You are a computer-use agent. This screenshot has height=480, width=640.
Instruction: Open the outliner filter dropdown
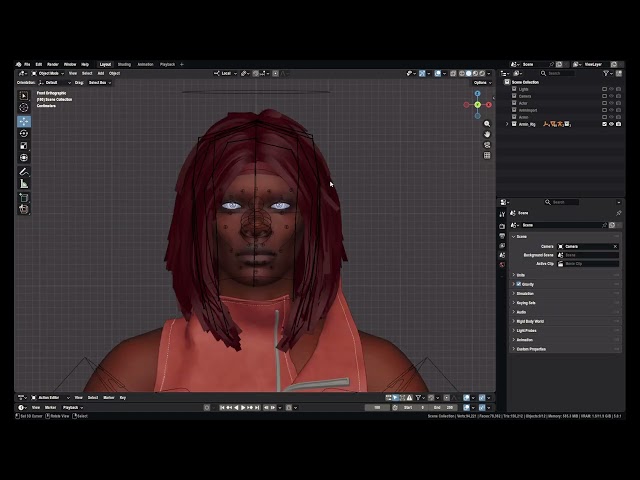click(x=608, y=73)
